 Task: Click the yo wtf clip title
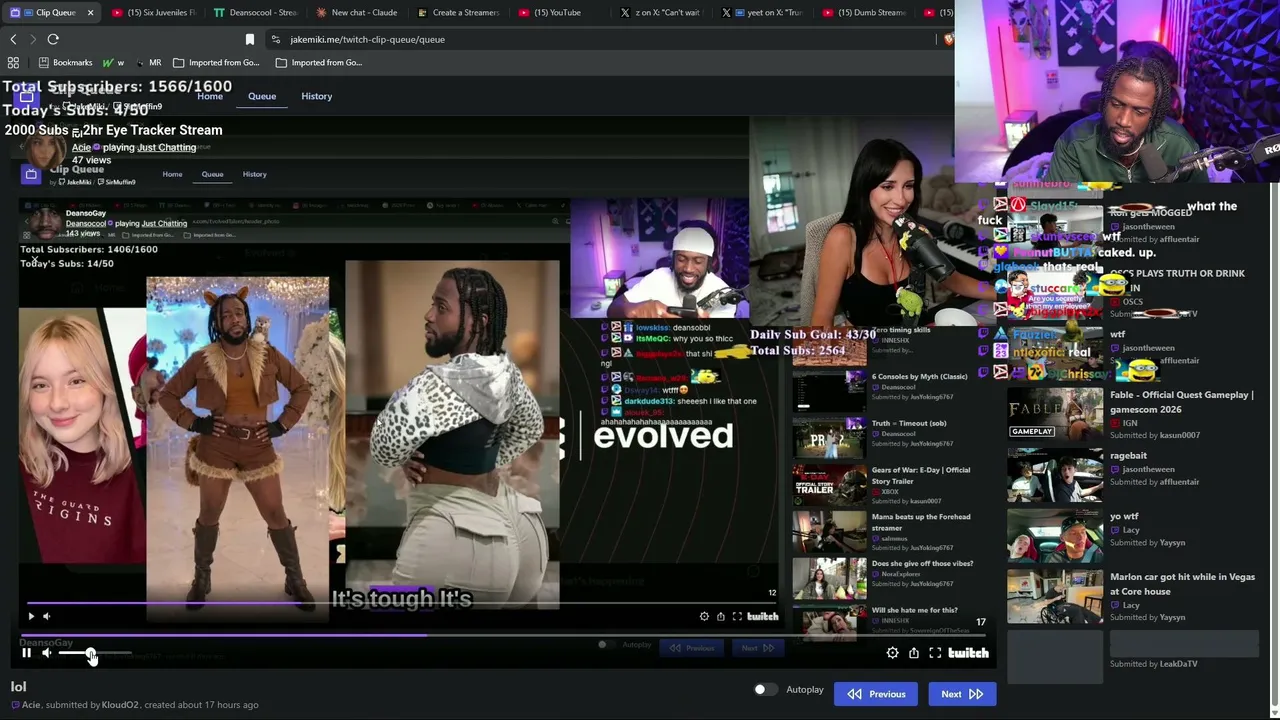point(1124,516)
